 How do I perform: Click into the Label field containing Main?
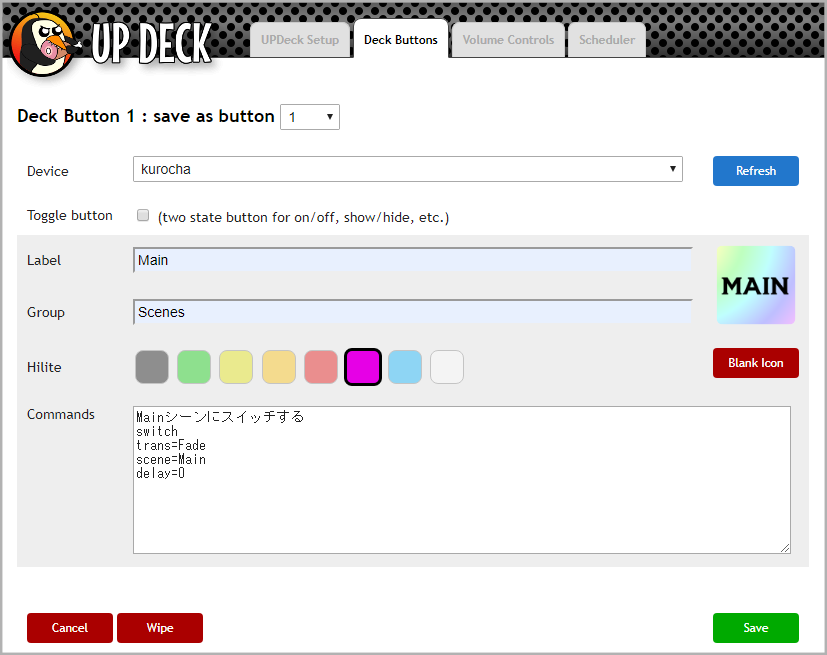pyautogui.click(x=412, y=260)
